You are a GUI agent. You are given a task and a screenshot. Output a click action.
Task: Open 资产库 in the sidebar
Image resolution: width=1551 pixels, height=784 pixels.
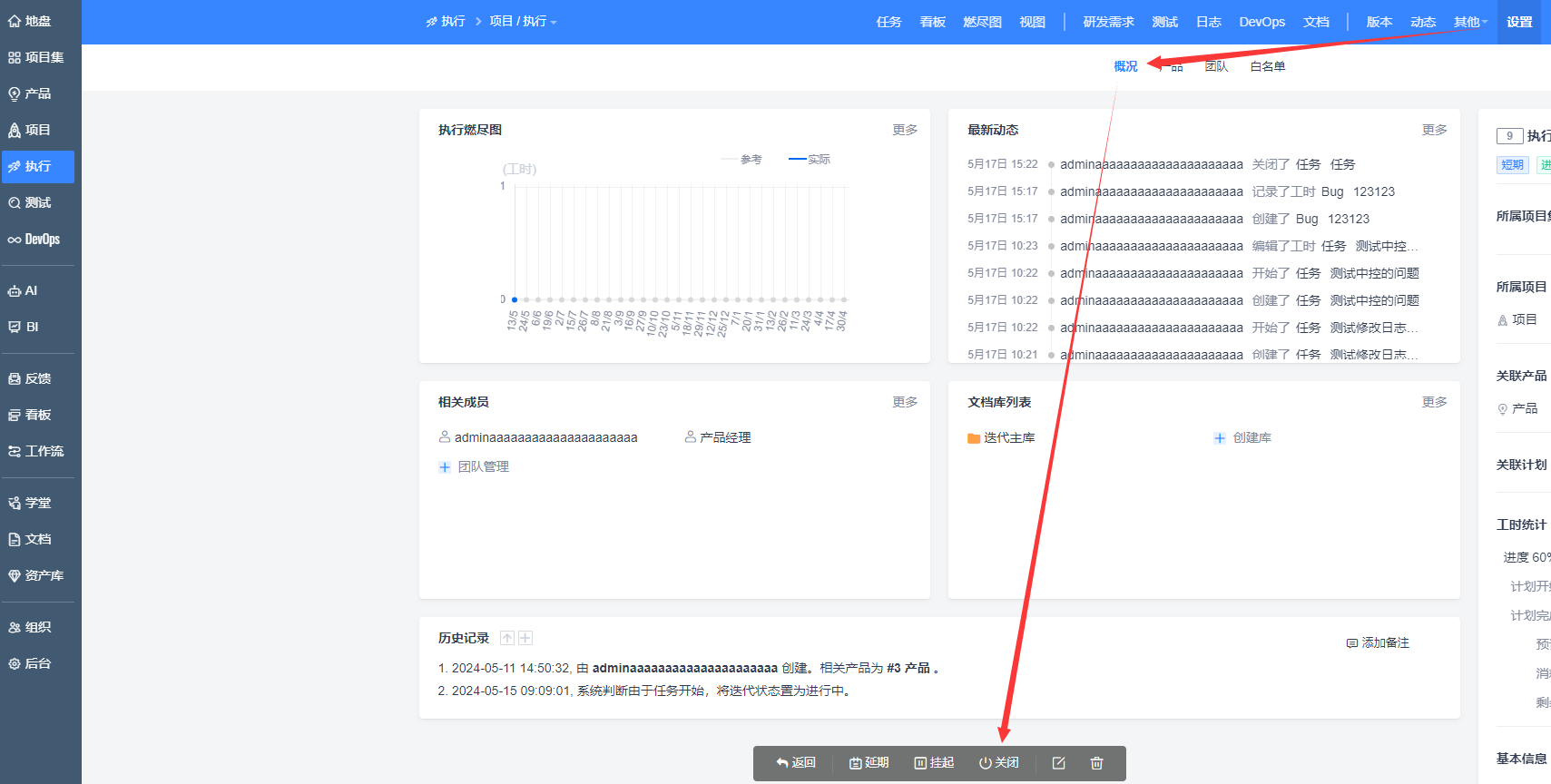point(38,575)
